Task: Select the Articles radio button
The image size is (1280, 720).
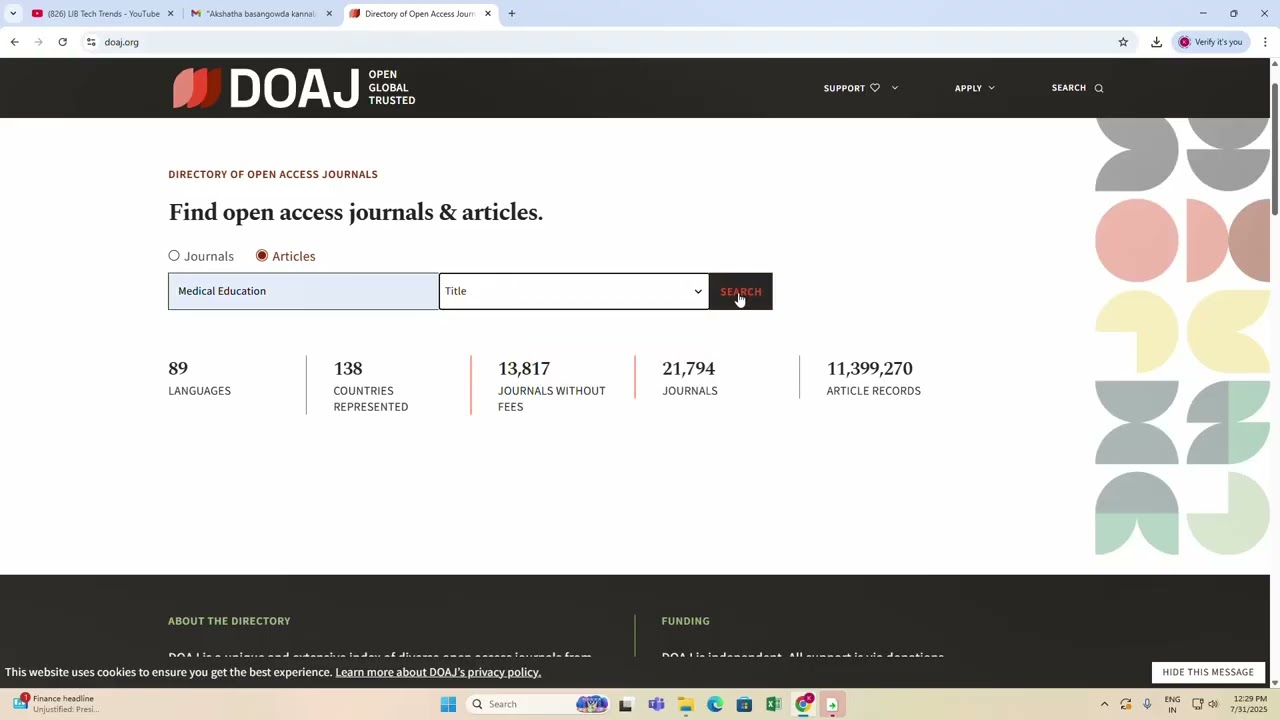Action: (x=262, y=256)
